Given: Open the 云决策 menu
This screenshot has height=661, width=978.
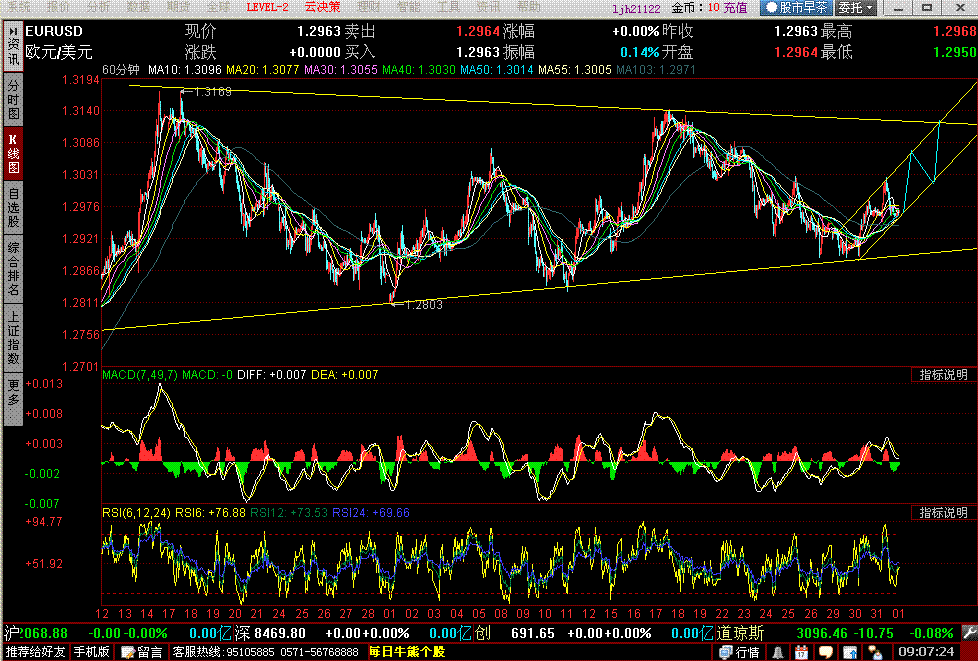Looking at the screenshot, I should pyautogui.click(x=322, y=7).
